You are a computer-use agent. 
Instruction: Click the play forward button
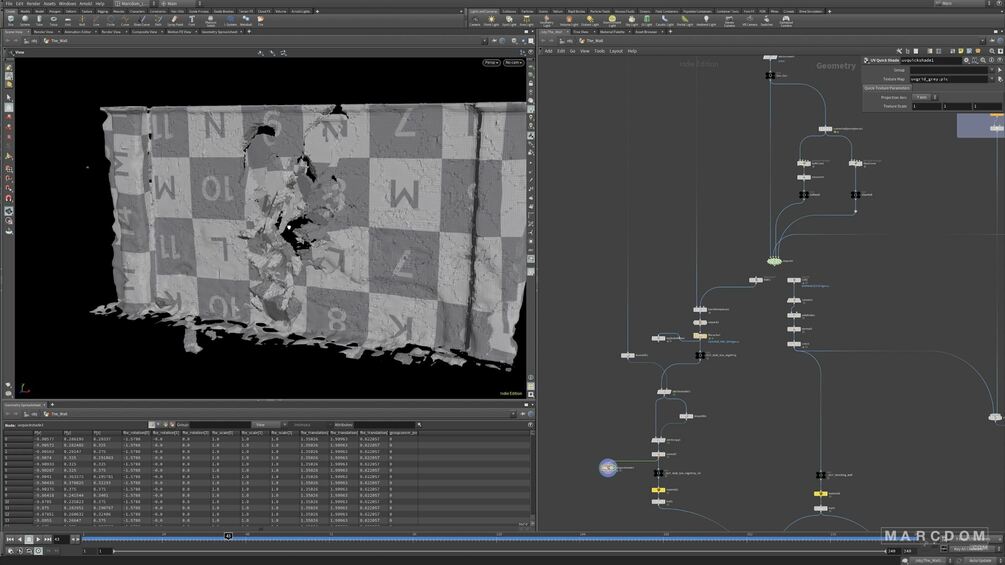[38, 539]
